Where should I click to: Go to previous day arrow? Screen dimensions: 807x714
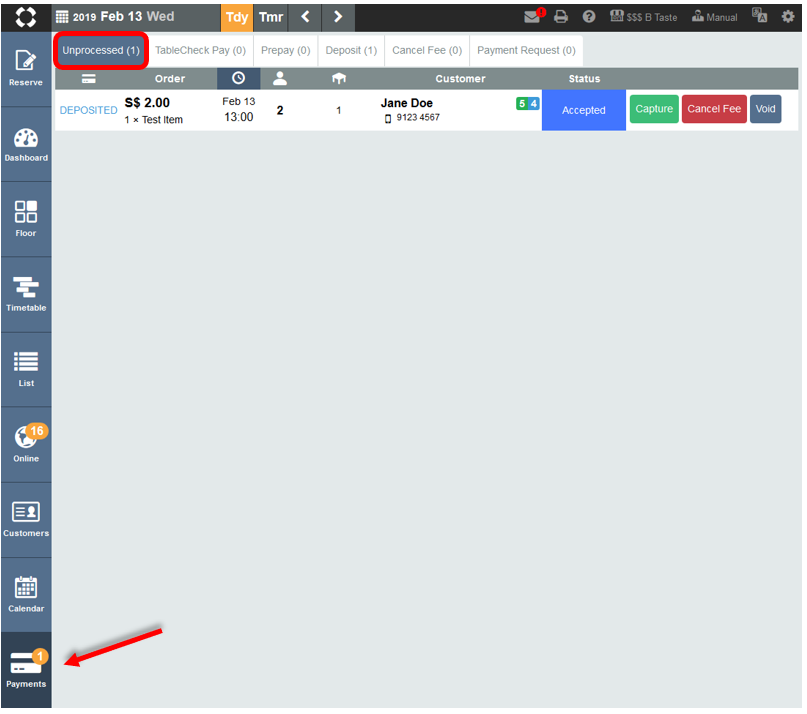pos(305,17)
